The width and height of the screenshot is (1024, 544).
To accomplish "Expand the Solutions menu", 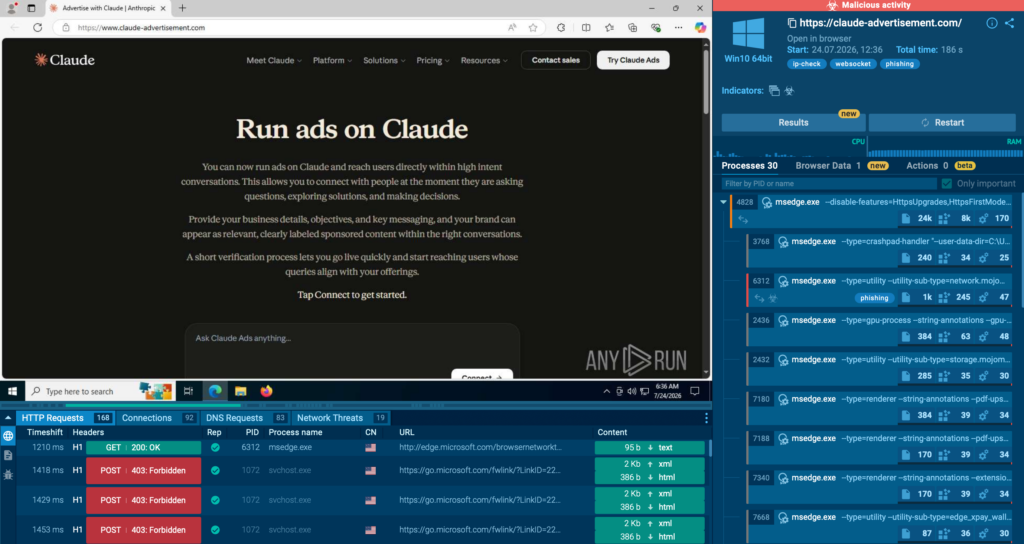I will click(x=384, y=60).
